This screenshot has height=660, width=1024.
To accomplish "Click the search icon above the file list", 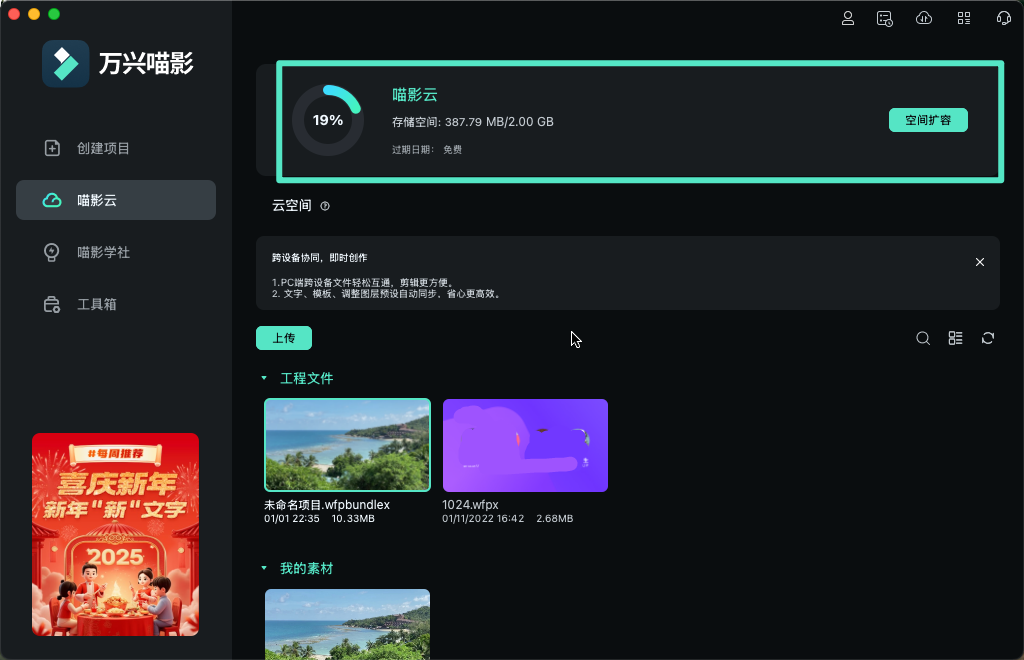I will (923, 338).
